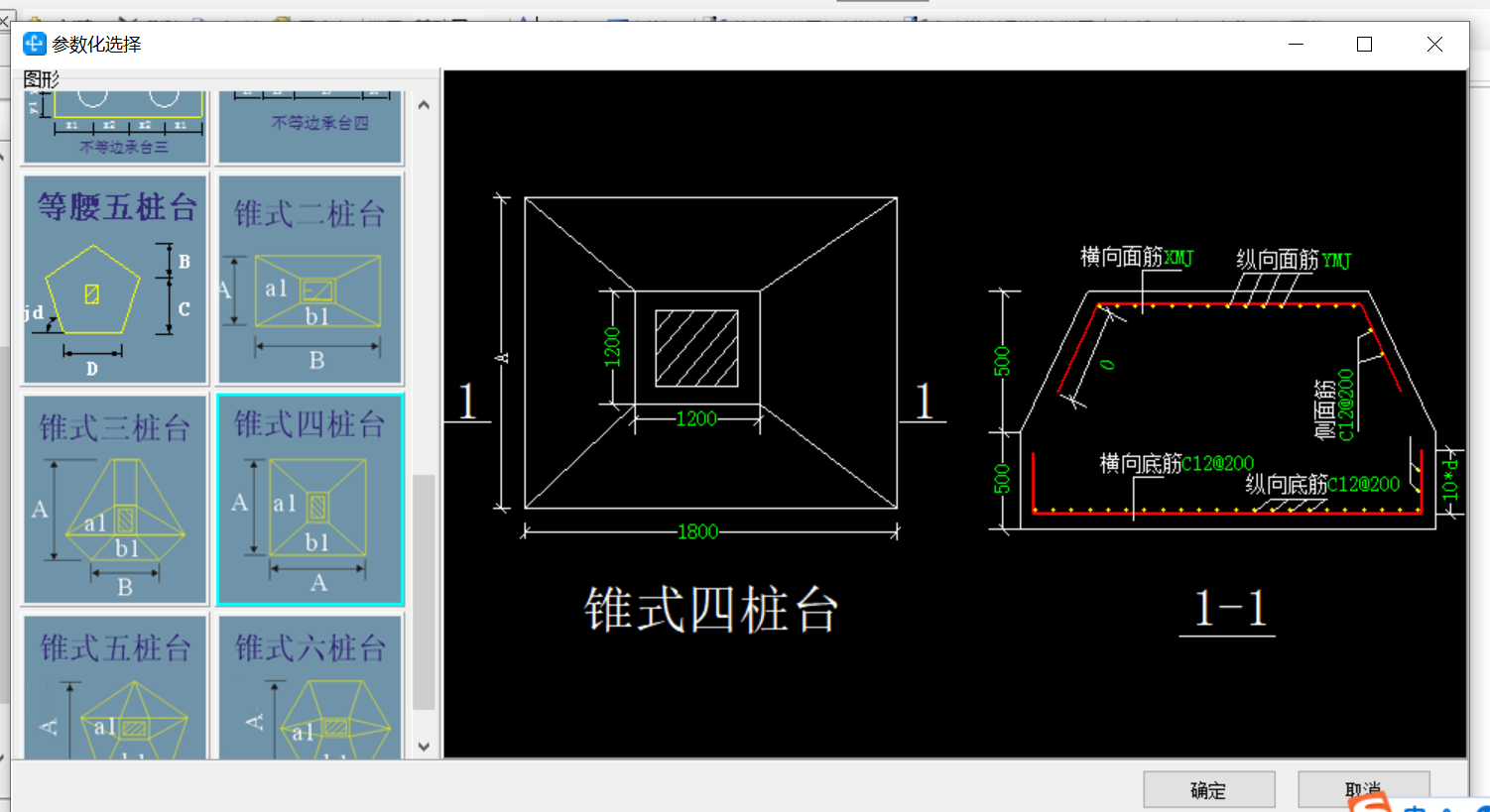Image resolution: width=1490 pixels, height=812 pixels.
Task: Click the vertical 1200 dimension value
Action: (x=612, y=347)
